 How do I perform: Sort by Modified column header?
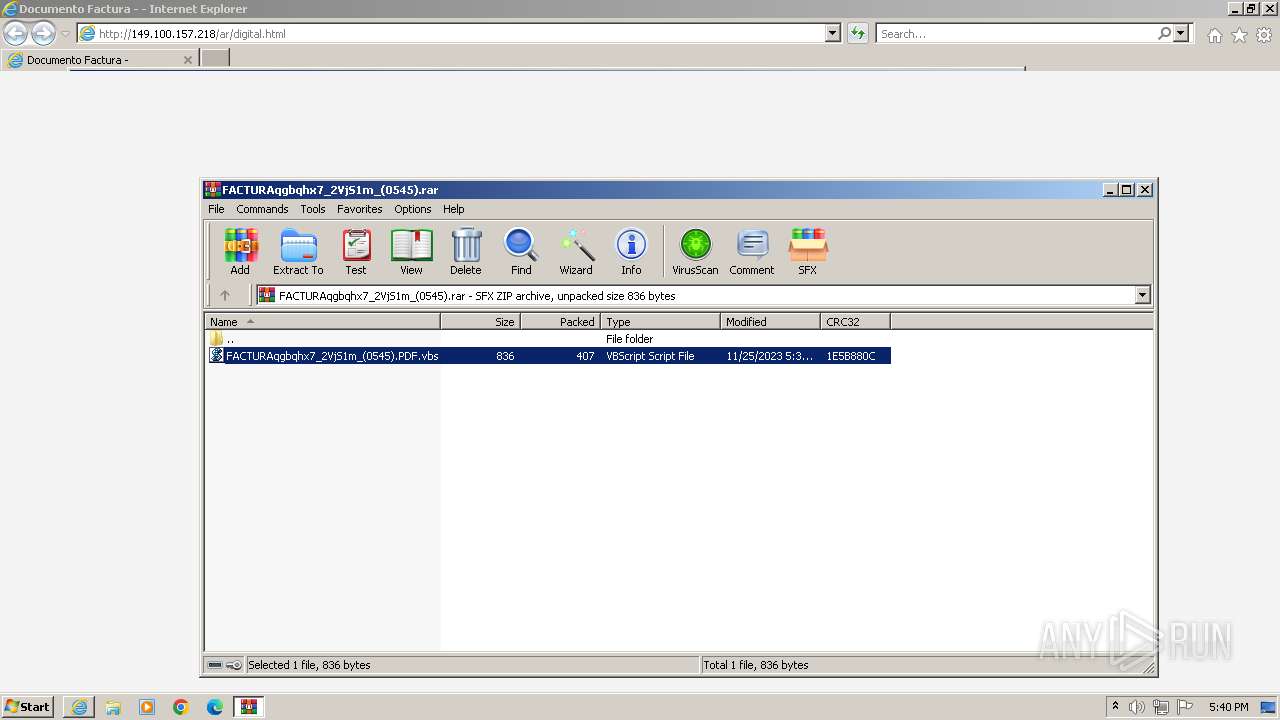click(x=770, y=322)
